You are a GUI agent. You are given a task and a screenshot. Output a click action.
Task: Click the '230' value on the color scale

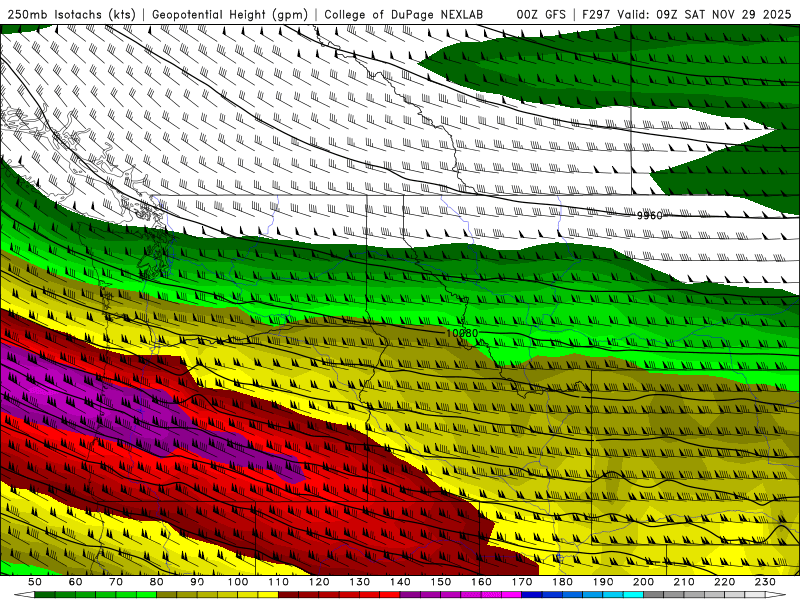[765, 582]
